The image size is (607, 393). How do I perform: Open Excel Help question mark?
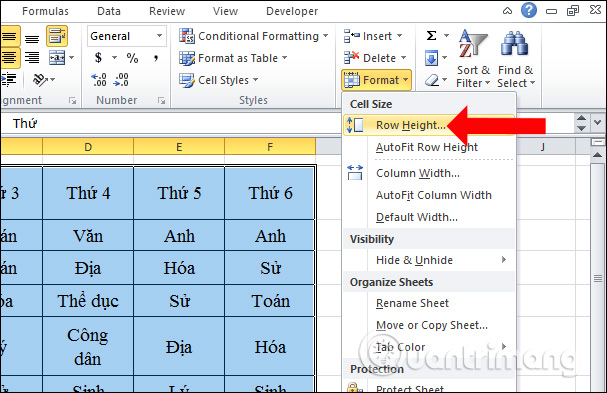pos(529,10)
